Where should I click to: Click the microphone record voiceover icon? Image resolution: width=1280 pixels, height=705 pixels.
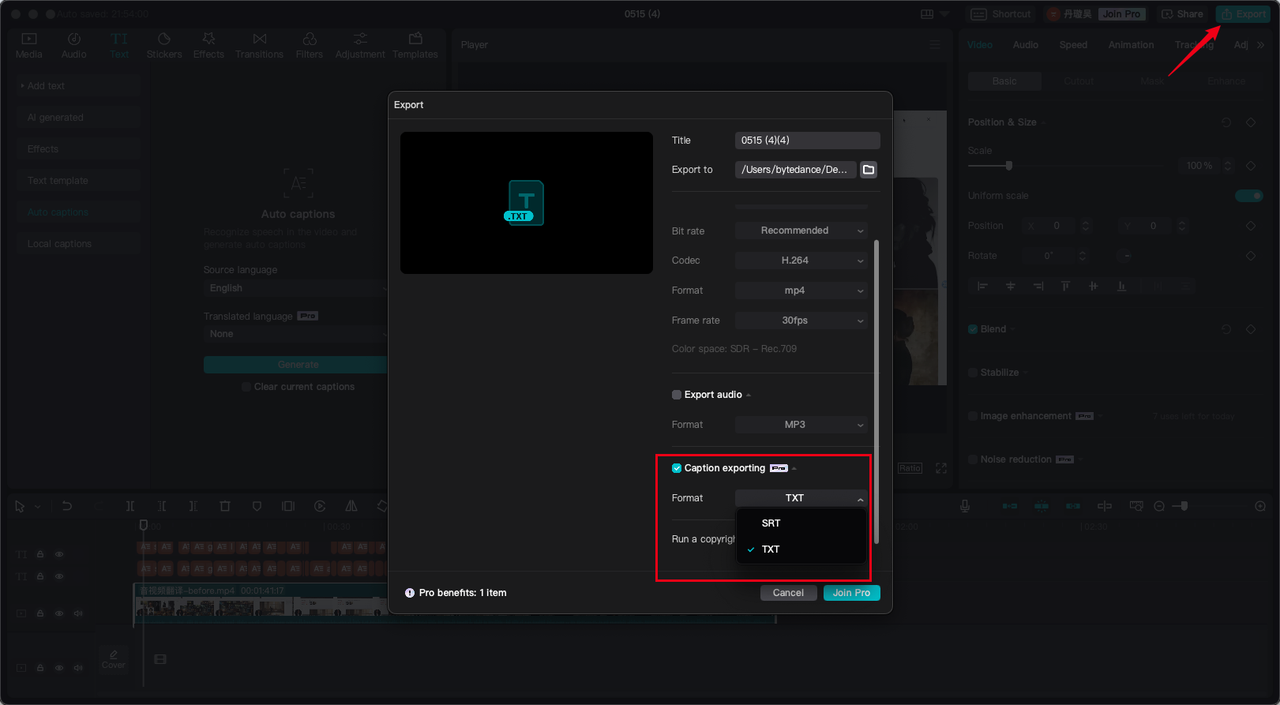point(965,506)
